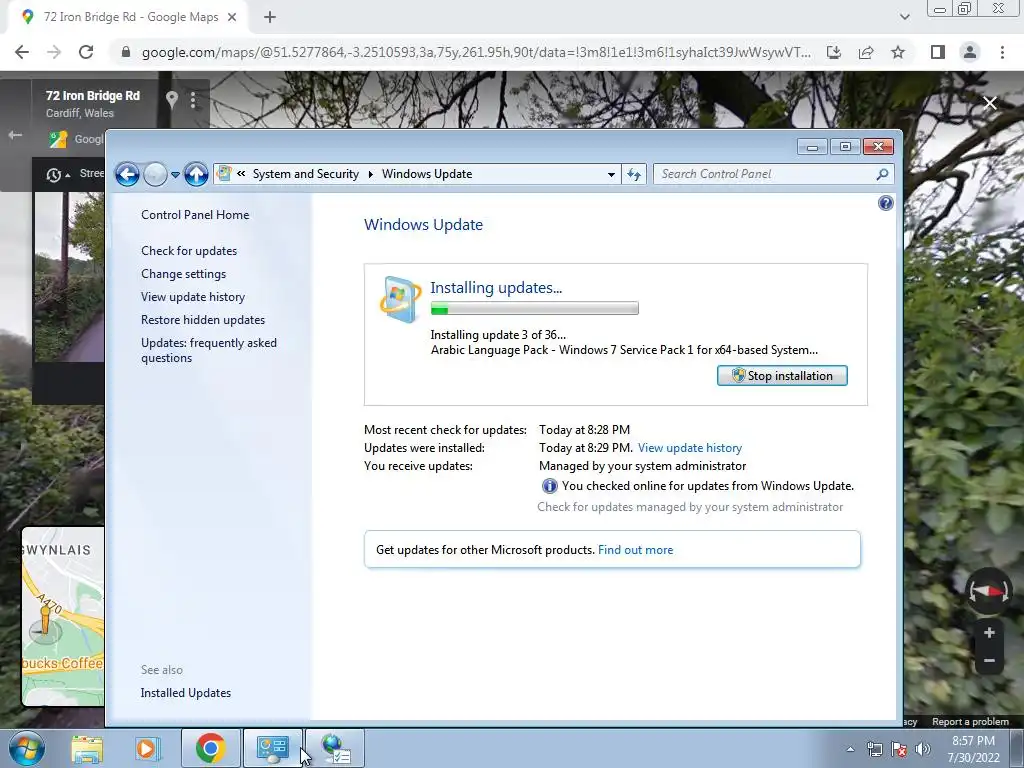Reload the Google Maps page
Viewport: 1024px width, 768px height.
tap(86, 52)
